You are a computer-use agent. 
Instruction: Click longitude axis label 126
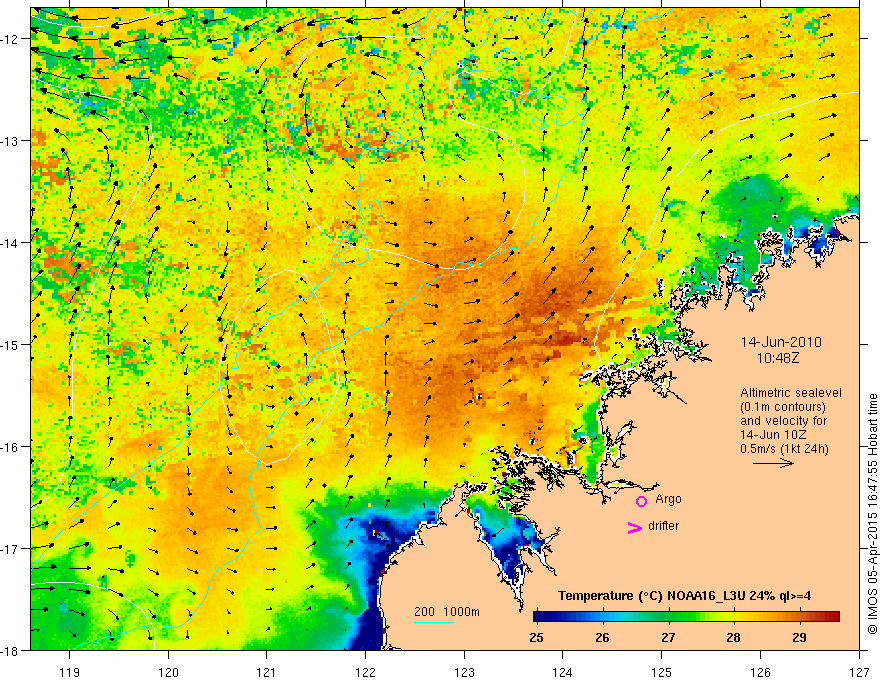point(760,672)
